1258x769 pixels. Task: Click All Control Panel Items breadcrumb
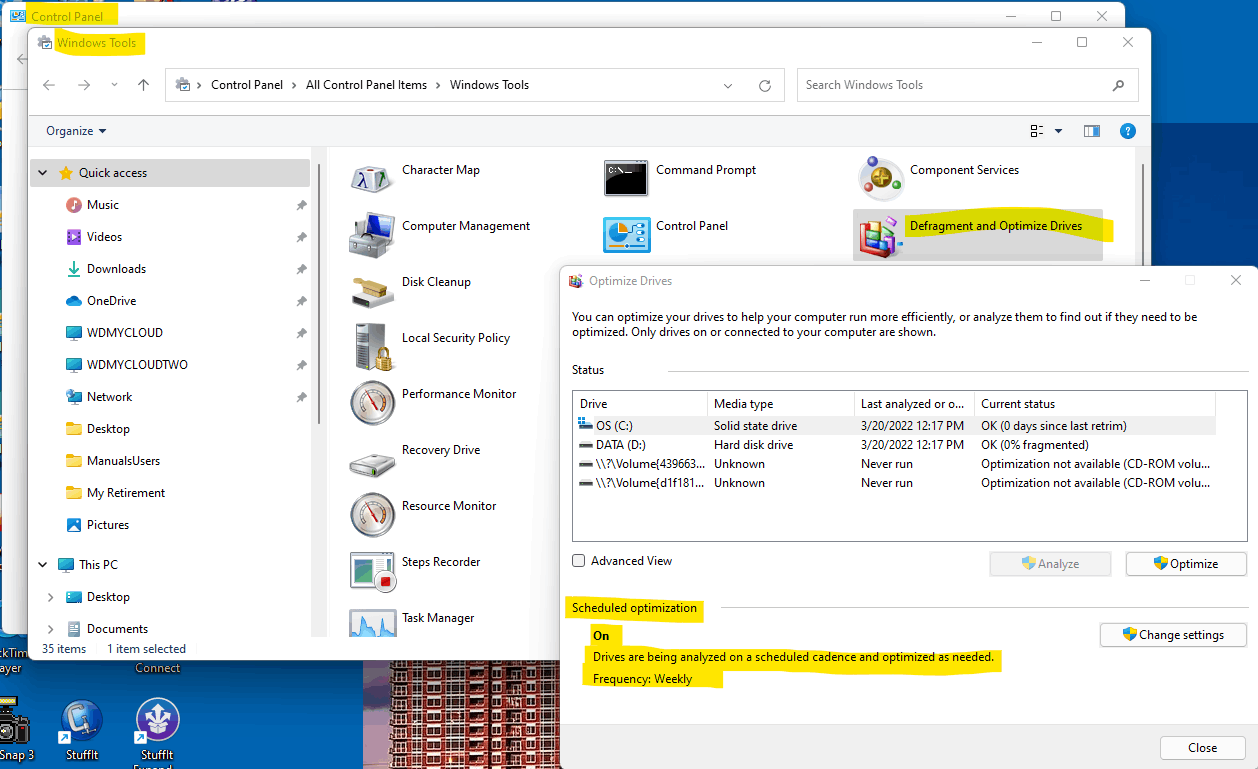pos(366,85)
